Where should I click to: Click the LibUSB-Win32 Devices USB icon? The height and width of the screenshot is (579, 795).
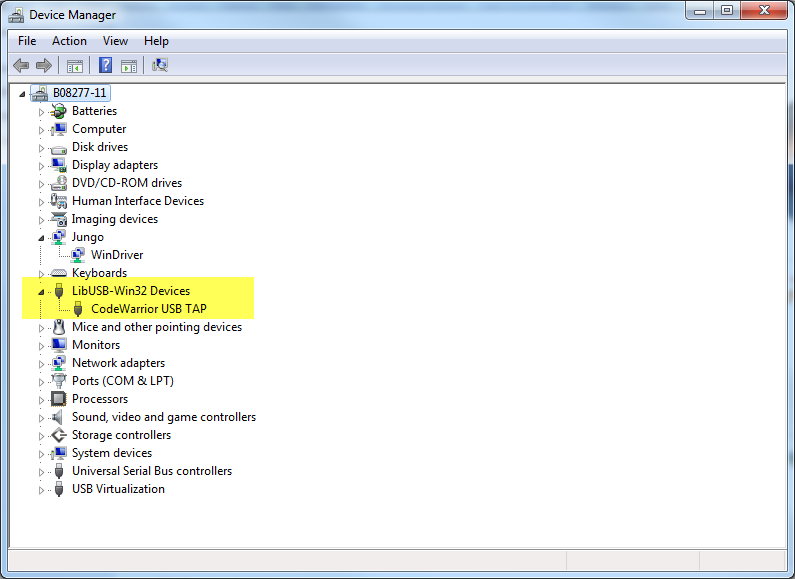(59, 291)
